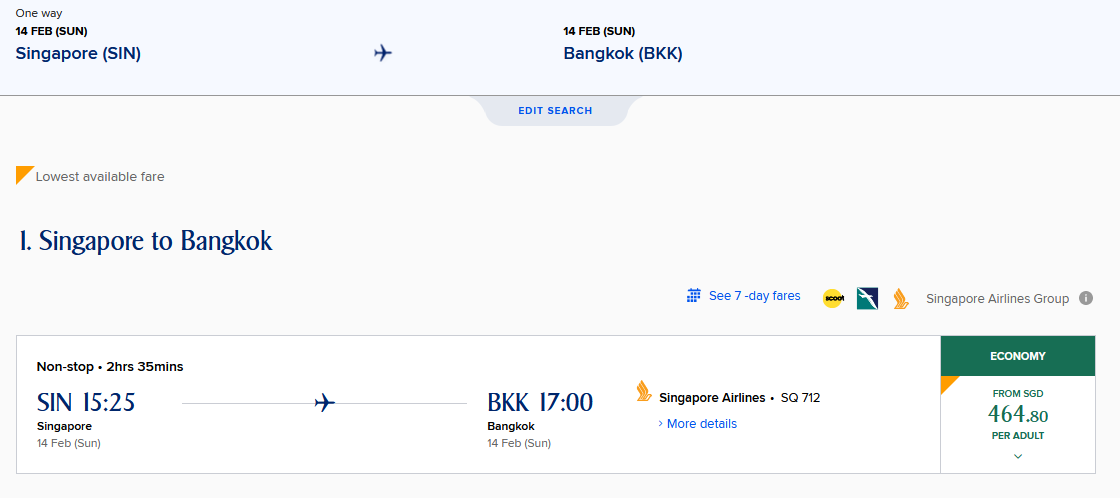Click the SIN 15:25 departure time

[86, 402]
